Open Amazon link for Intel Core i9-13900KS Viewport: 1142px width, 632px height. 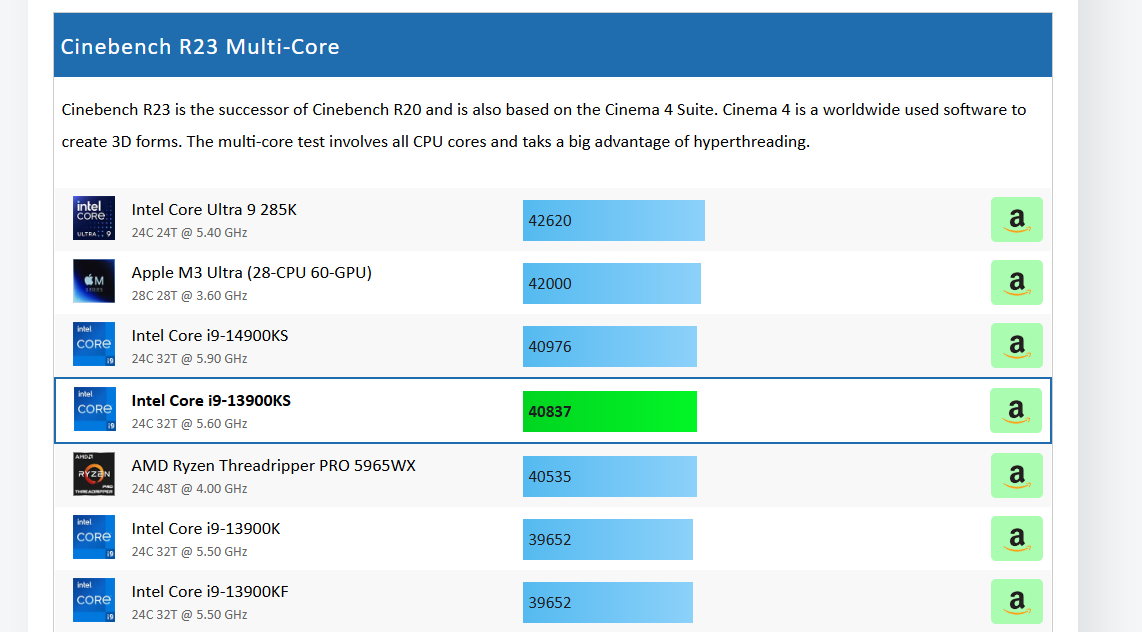click(x=1016, y=411)
